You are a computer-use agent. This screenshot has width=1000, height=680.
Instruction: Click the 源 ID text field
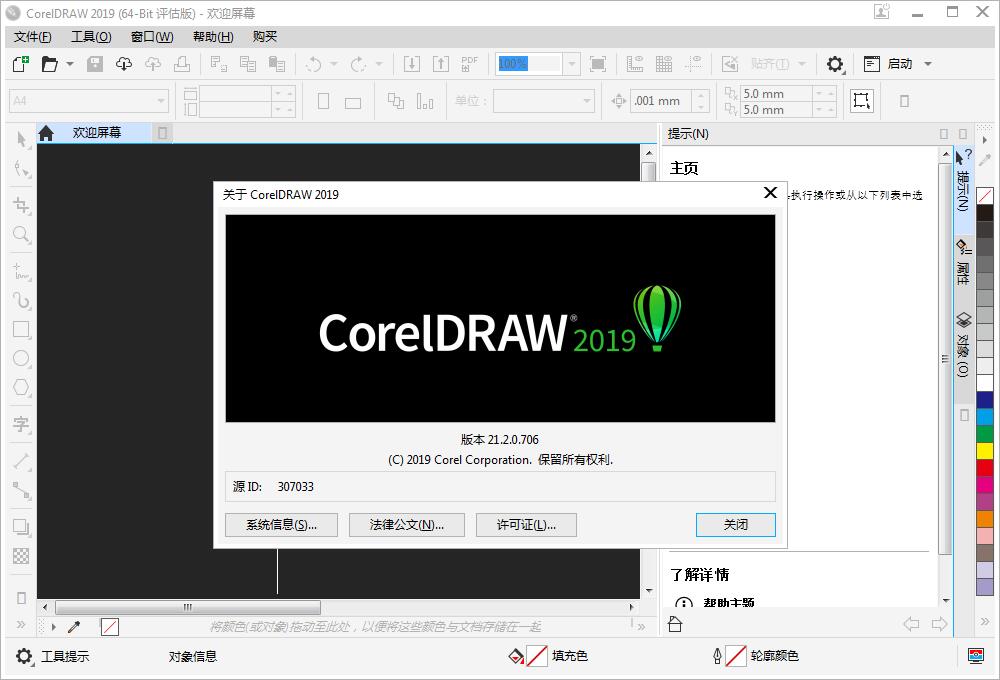pos(500,487)
